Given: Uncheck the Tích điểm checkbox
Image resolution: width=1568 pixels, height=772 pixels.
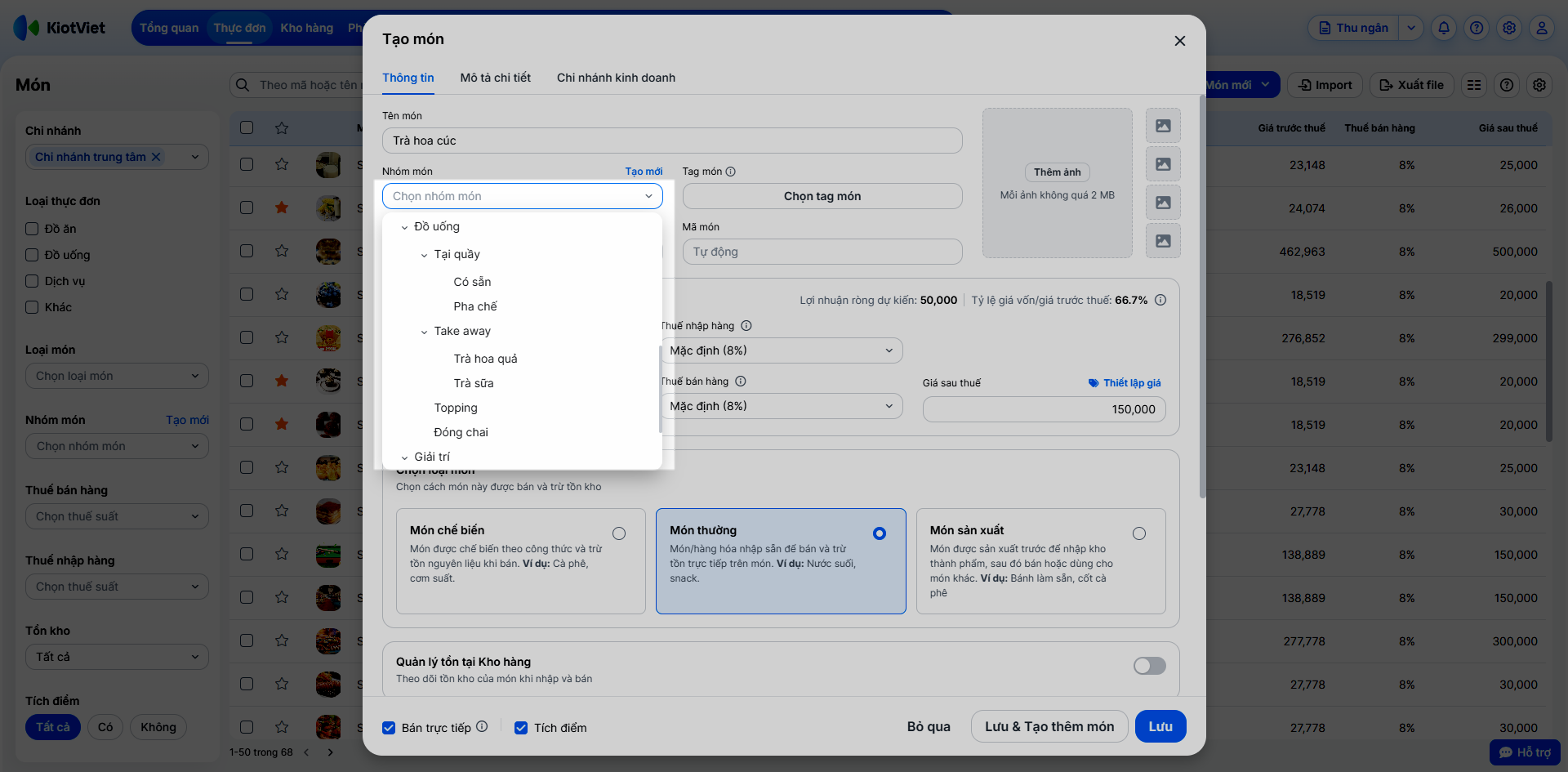Looking at the screenshot, I should (521, 728).
